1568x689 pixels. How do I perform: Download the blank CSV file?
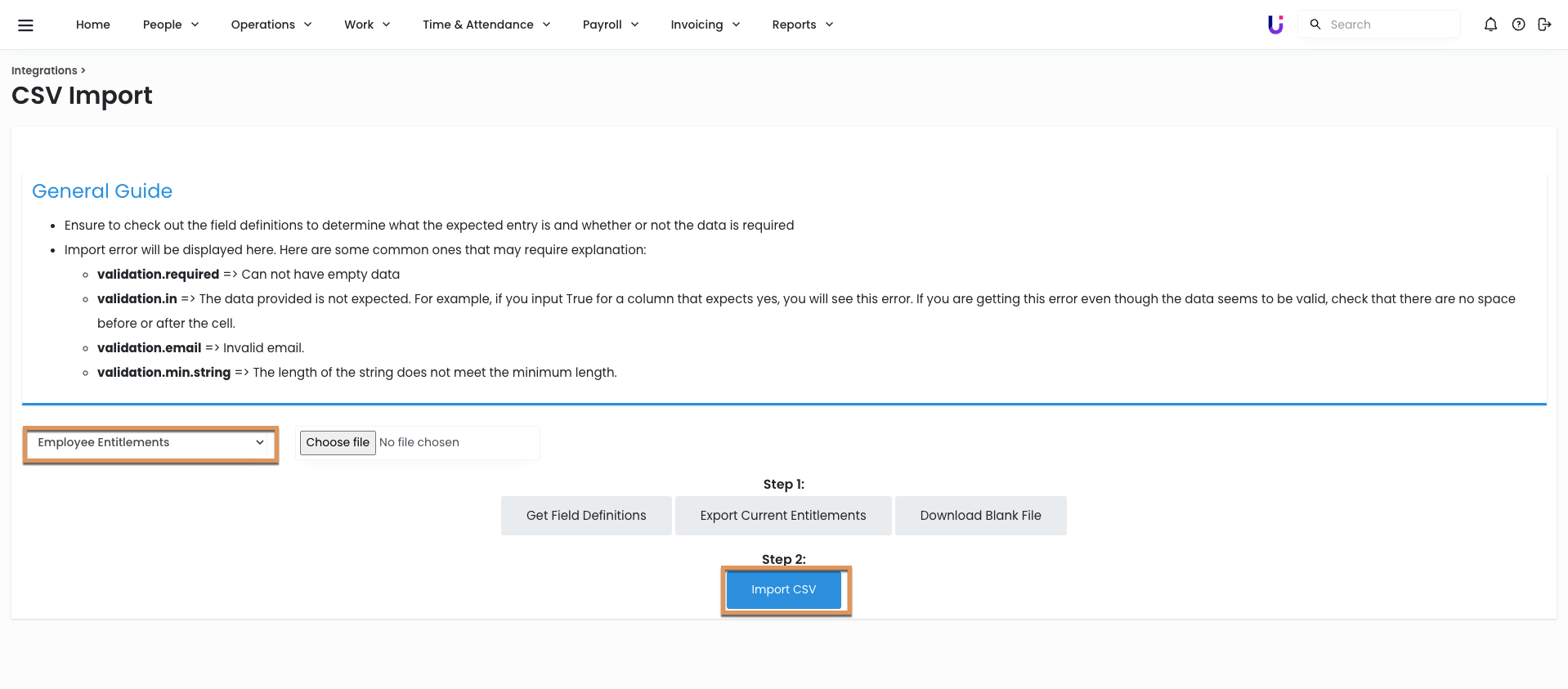coord(980,516)
